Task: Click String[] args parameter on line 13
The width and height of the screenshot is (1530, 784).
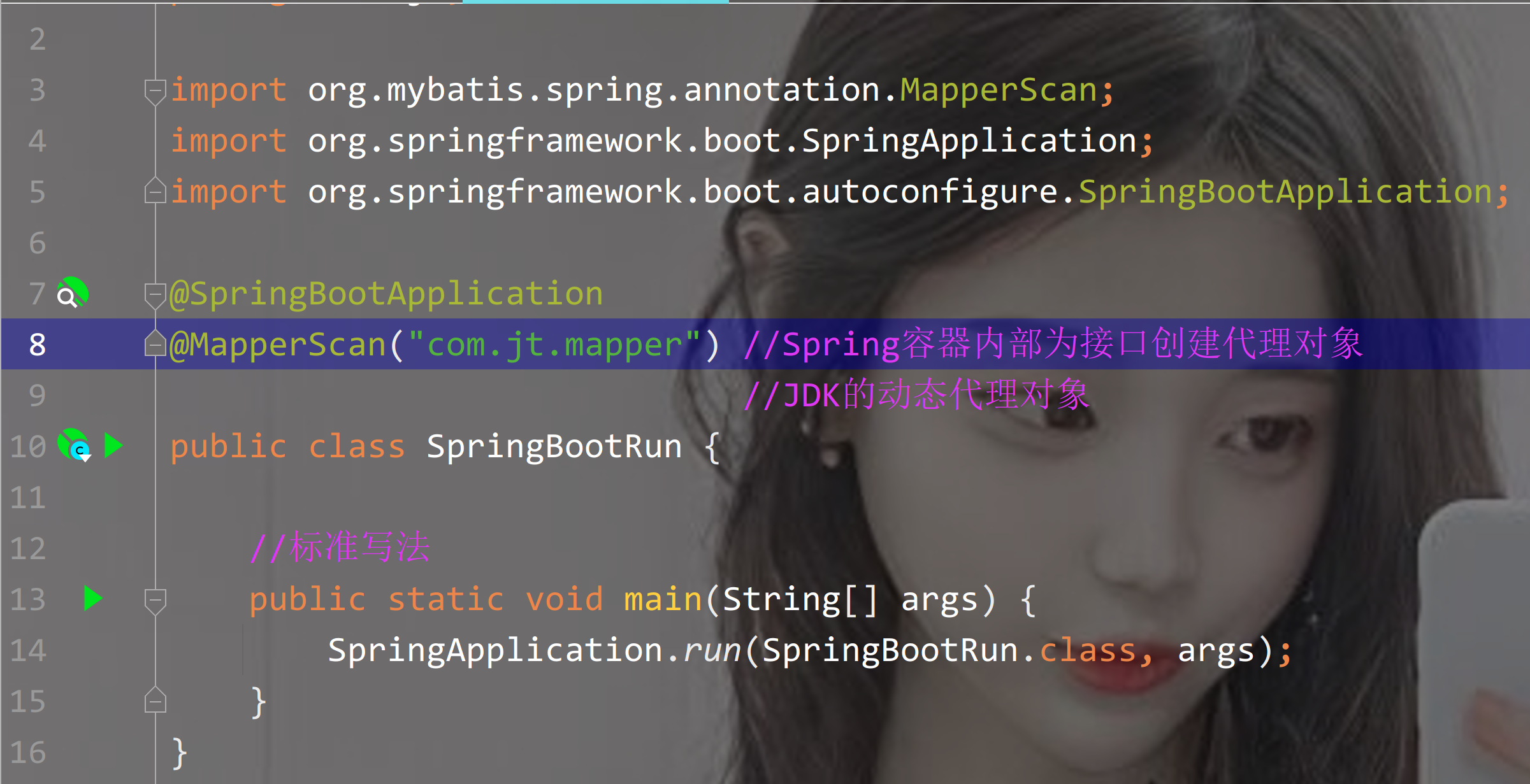Action: (x=851, y=600)
